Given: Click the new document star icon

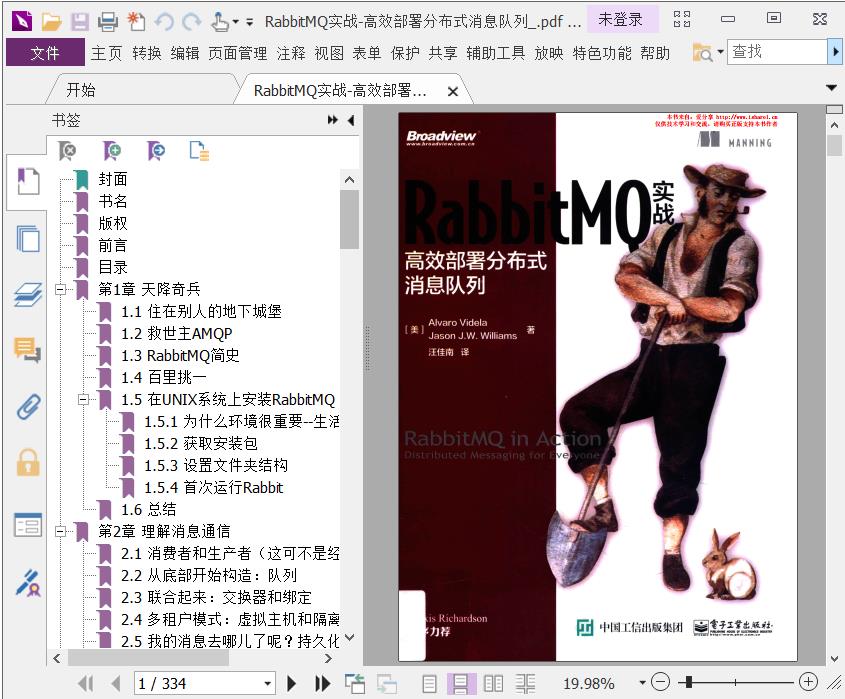Looking at the screenshot, I should 136,22.
